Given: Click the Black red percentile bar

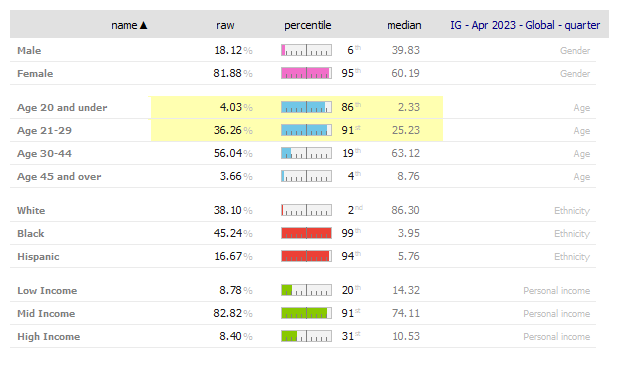Looking at the screenshot, I should (x=306, y=233).
